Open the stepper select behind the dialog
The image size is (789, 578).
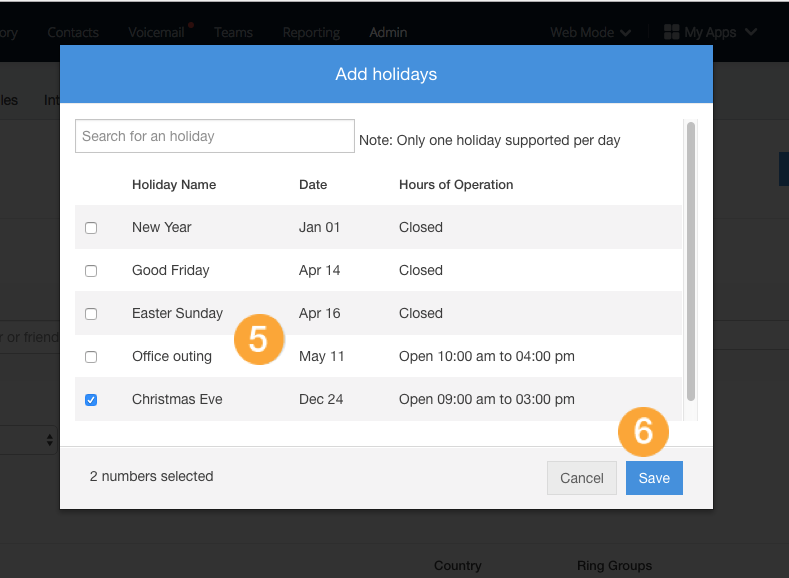pos(28,440)
